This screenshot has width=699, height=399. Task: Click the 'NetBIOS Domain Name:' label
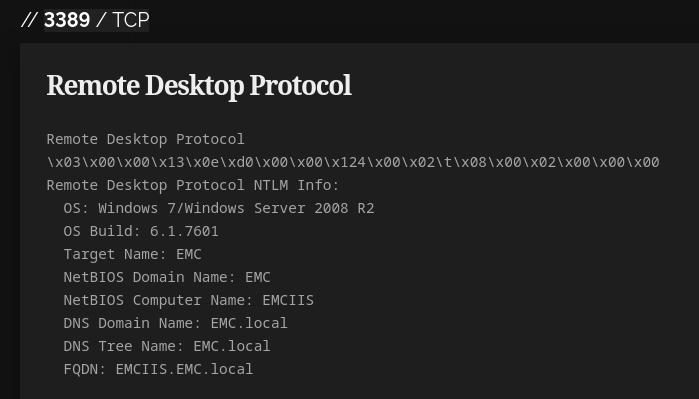(x=149, y=277)
